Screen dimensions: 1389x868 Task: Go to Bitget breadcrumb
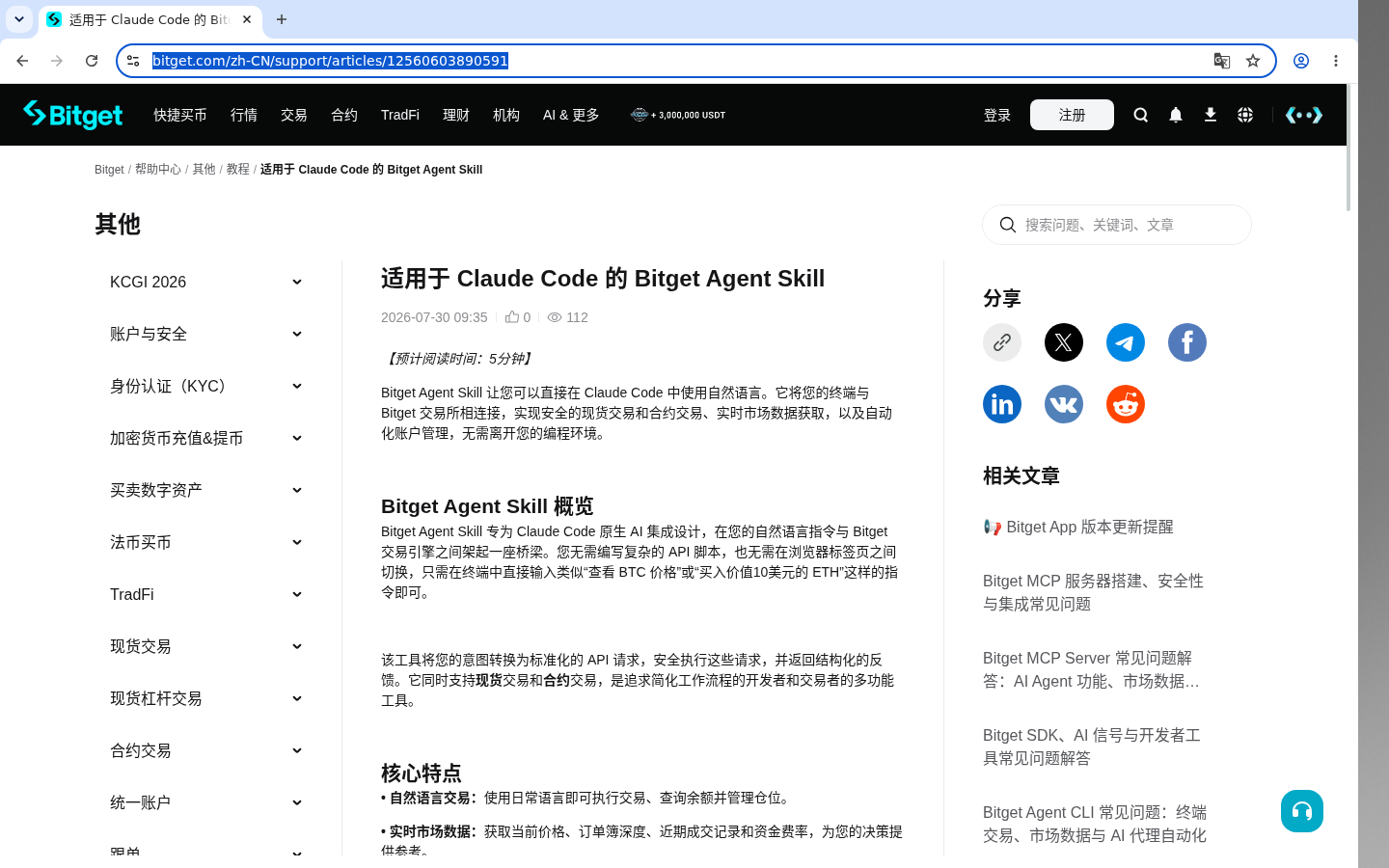(x=109, y=169)
